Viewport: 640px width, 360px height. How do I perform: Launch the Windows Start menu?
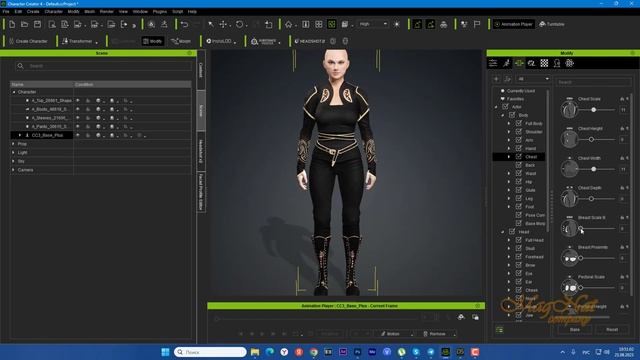click(x=165, y=352)
